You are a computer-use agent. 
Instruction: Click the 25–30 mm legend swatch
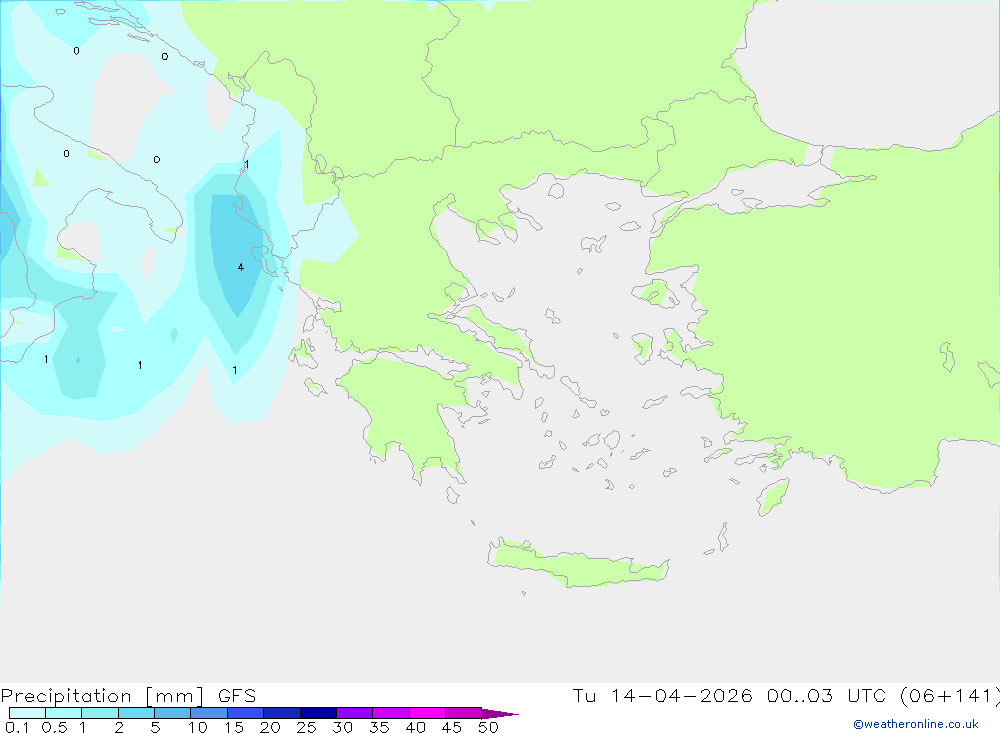pyautogui.click(x=318, y=713)
